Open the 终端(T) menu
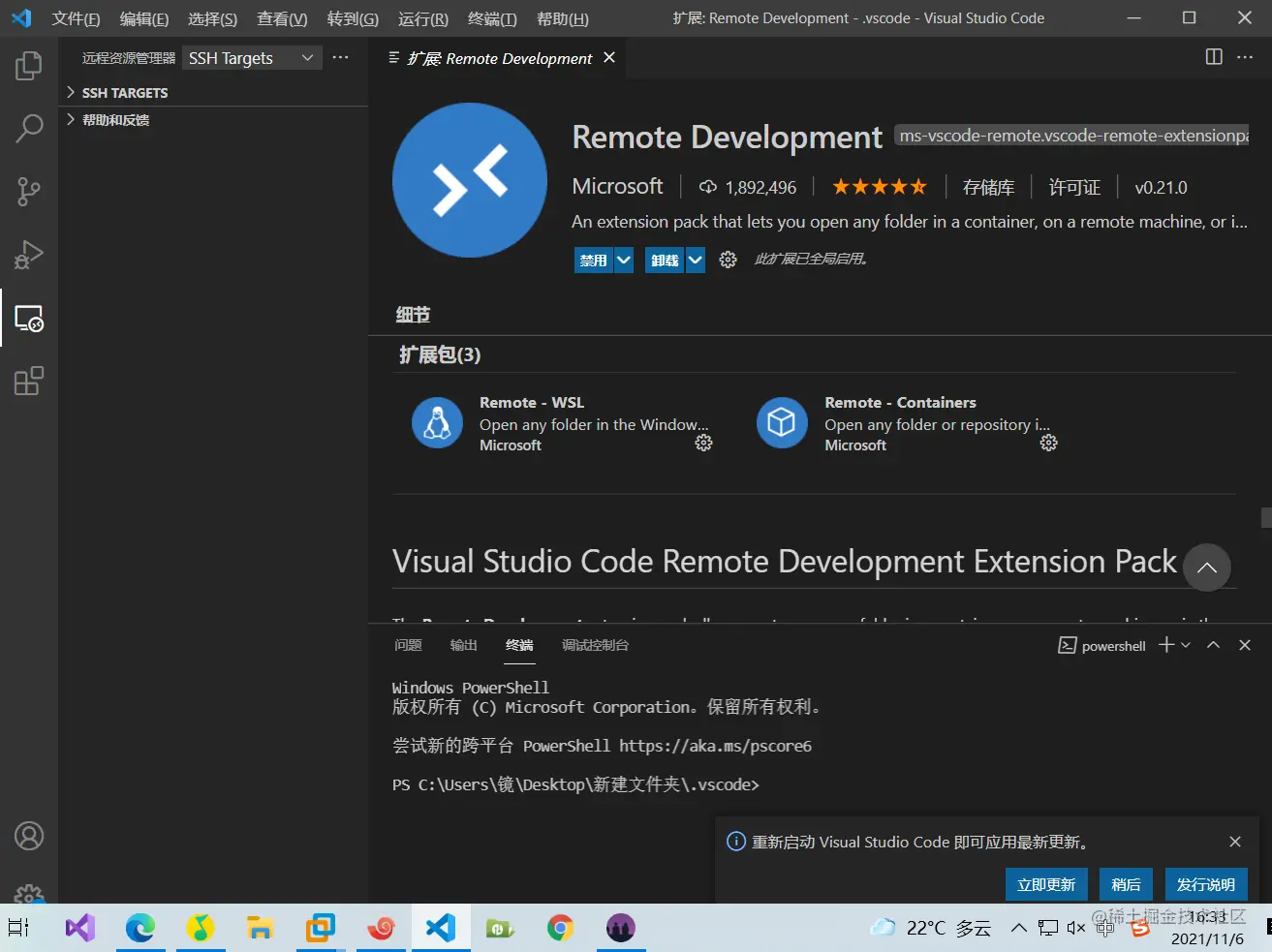 coord(492,18)
